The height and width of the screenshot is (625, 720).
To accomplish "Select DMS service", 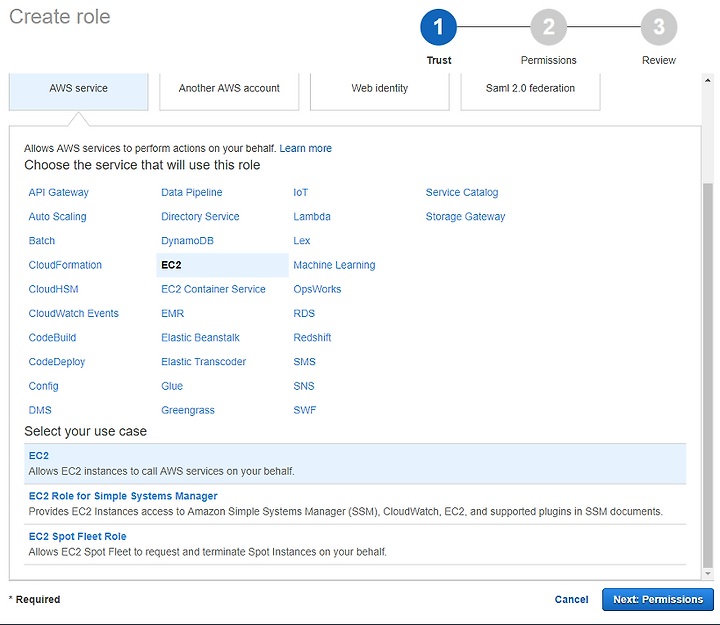I will [x=40, y=410].
